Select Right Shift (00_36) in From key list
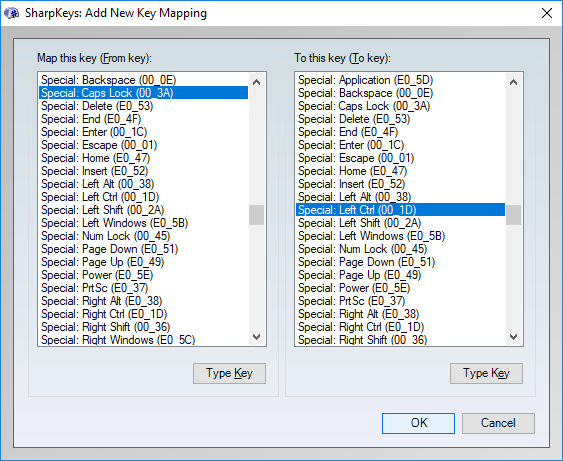The height and width of the screenshot is (461, 563). click(143, 327)
